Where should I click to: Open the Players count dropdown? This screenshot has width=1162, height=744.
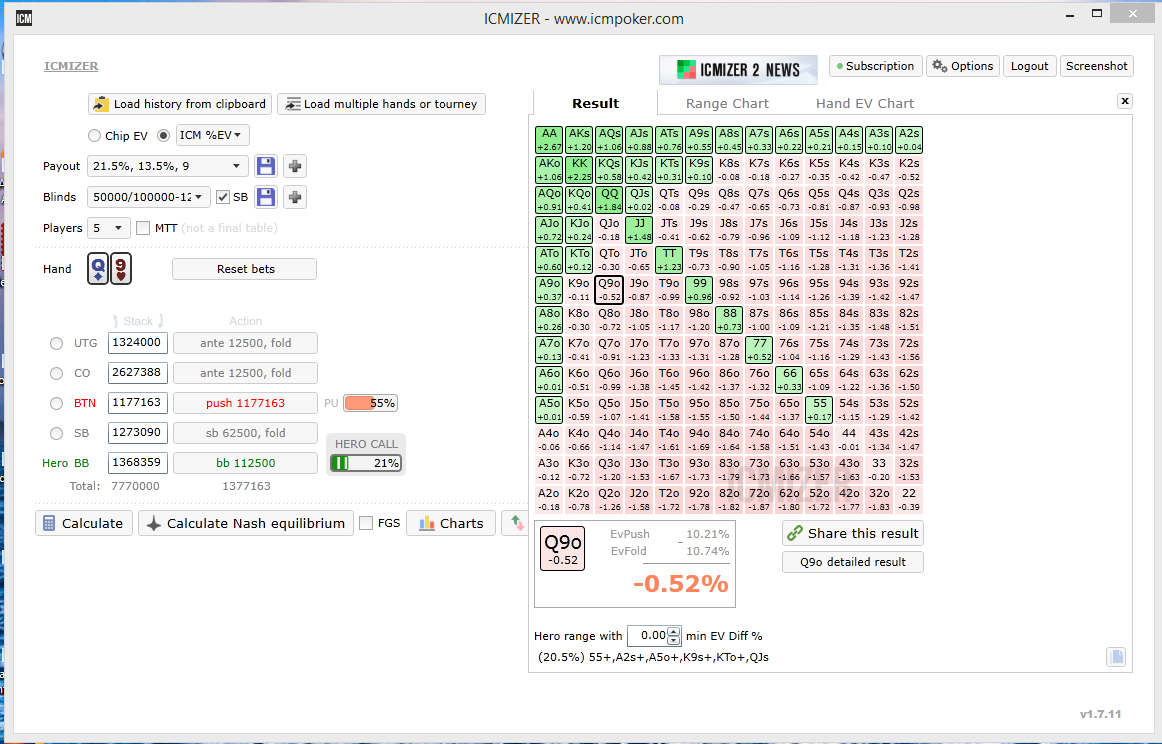(109, 228)
